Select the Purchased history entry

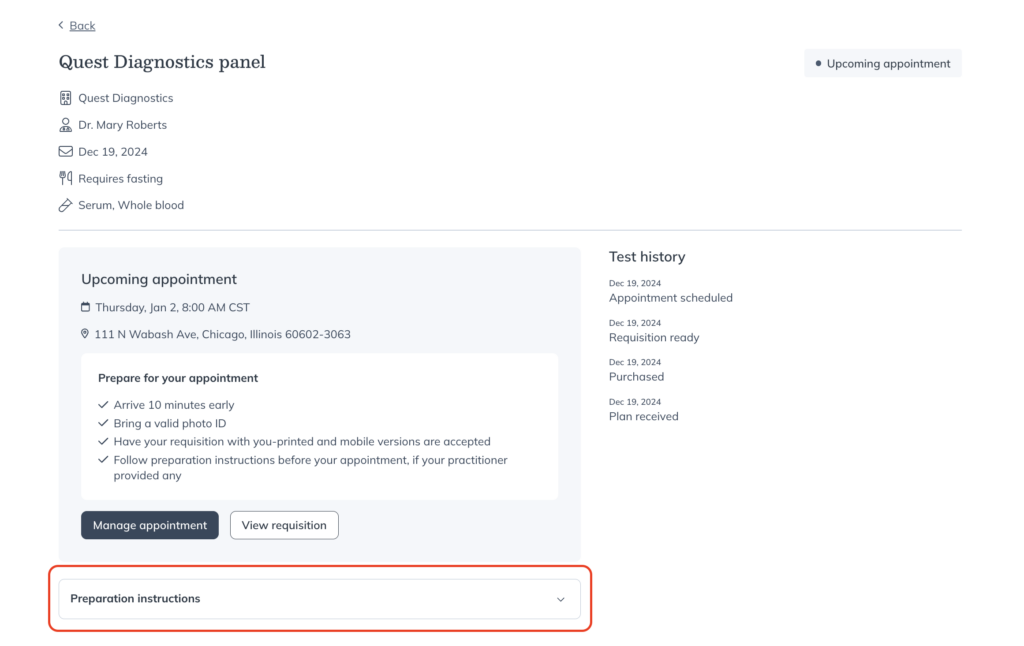pos(636,377)
